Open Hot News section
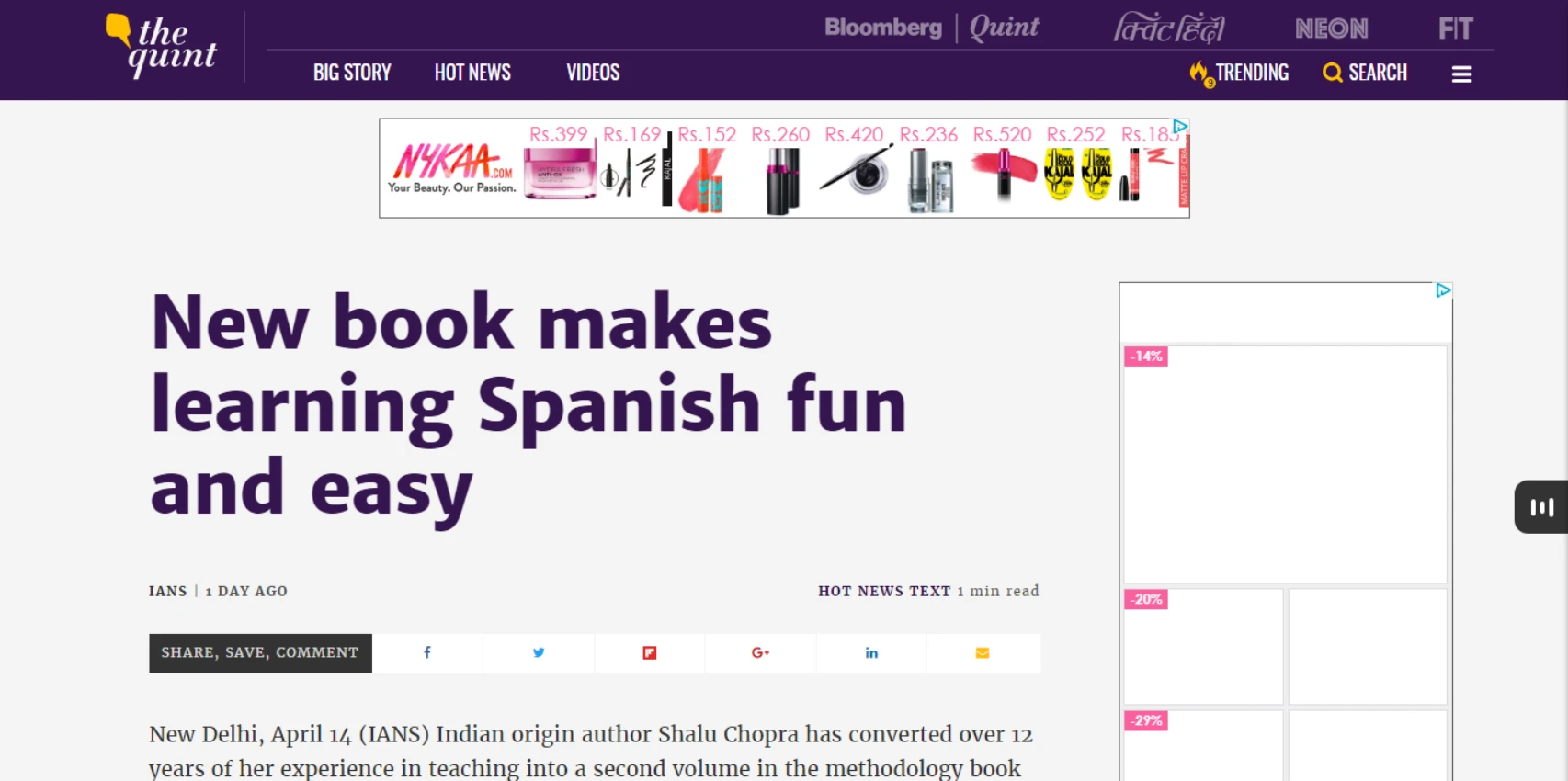 pyautogui.click(x=472, y=73)
